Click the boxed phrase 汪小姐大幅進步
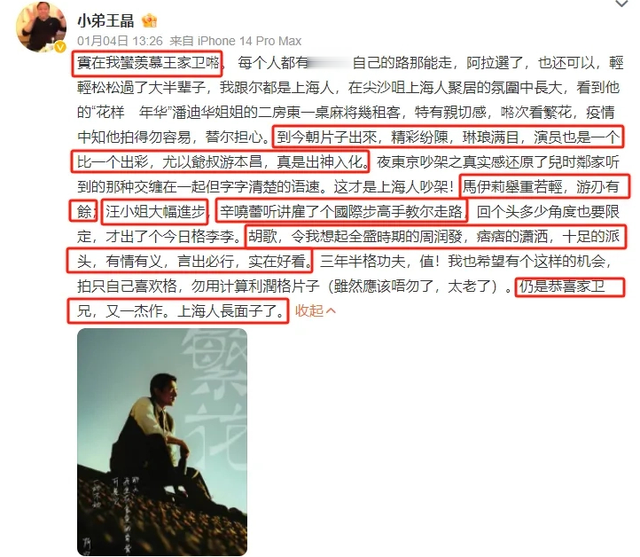This screenshot has height=557, width=640. pyautogui.click(x=155, y=212)
